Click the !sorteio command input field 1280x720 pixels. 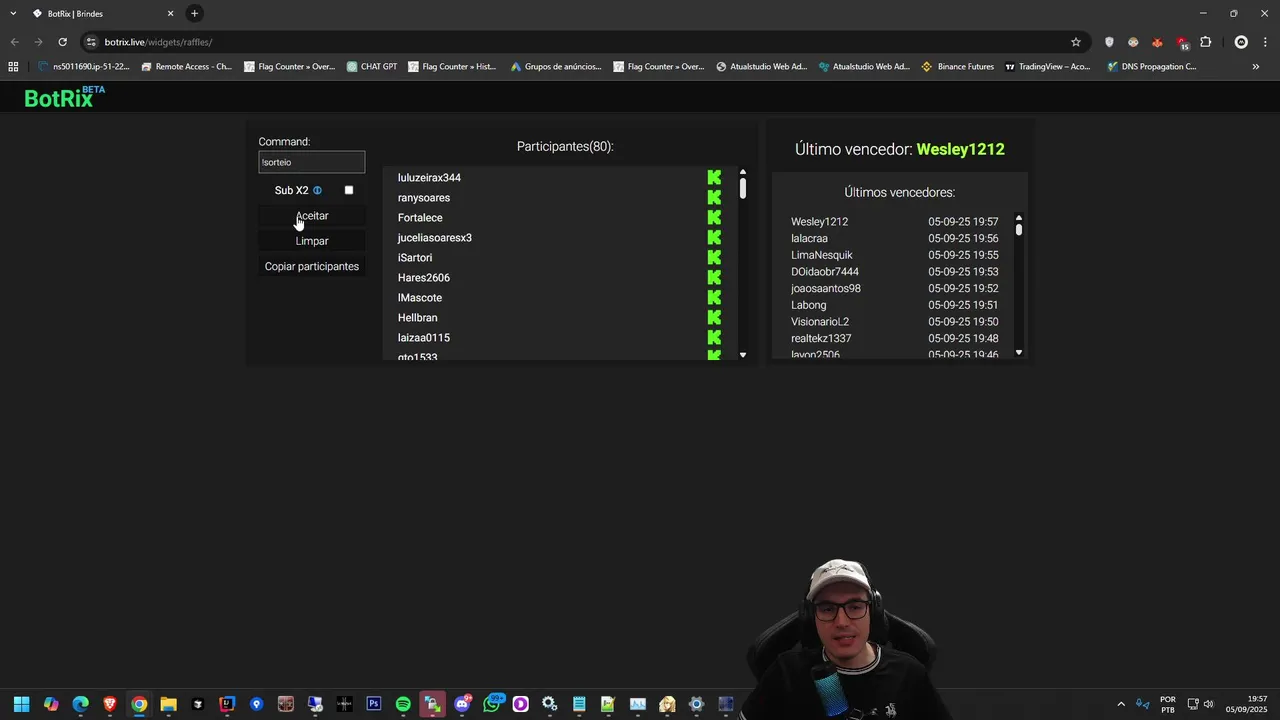tap(312, 162)
